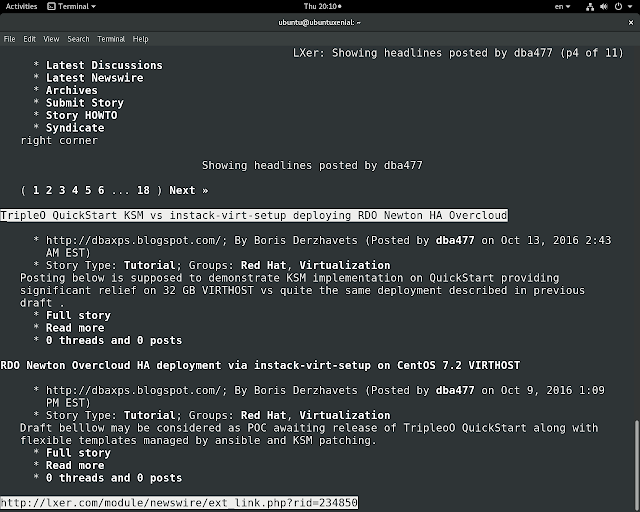
Task: Follow the Latest Newswire link
Action: pyautogui.click(x=95, y=78)
